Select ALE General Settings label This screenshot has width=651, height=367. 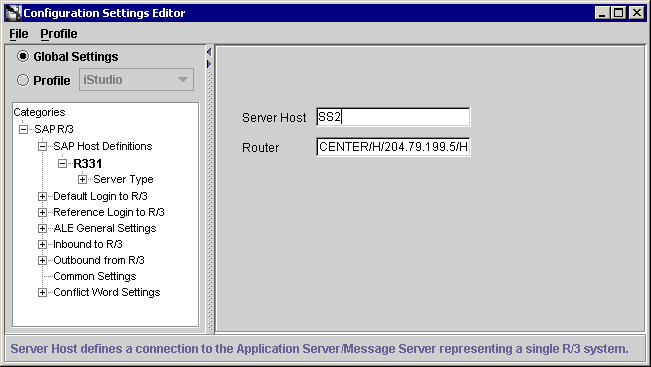(x=105, y=228)
